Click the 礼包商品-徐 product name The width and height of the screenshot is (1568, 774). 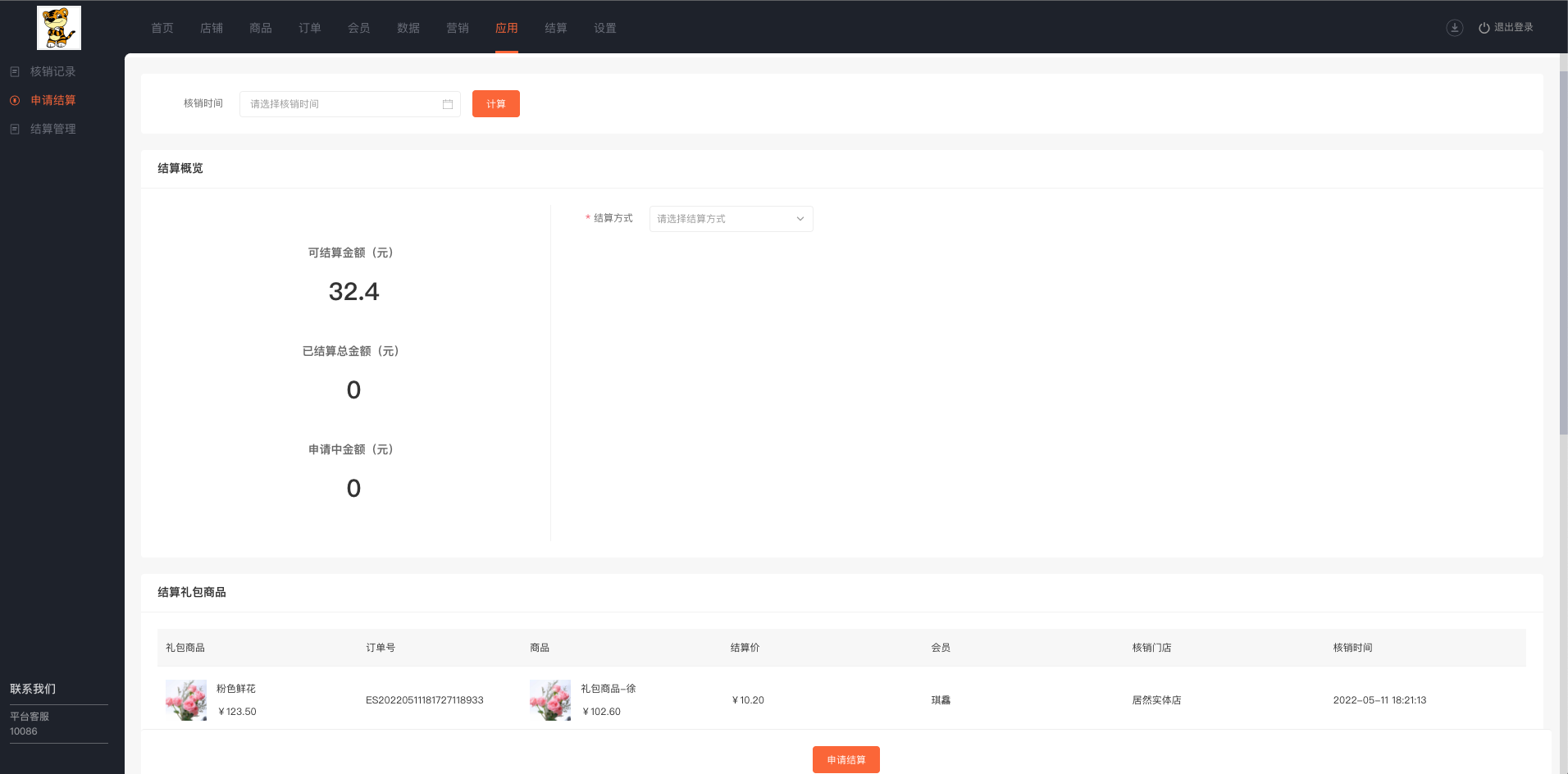609,689
